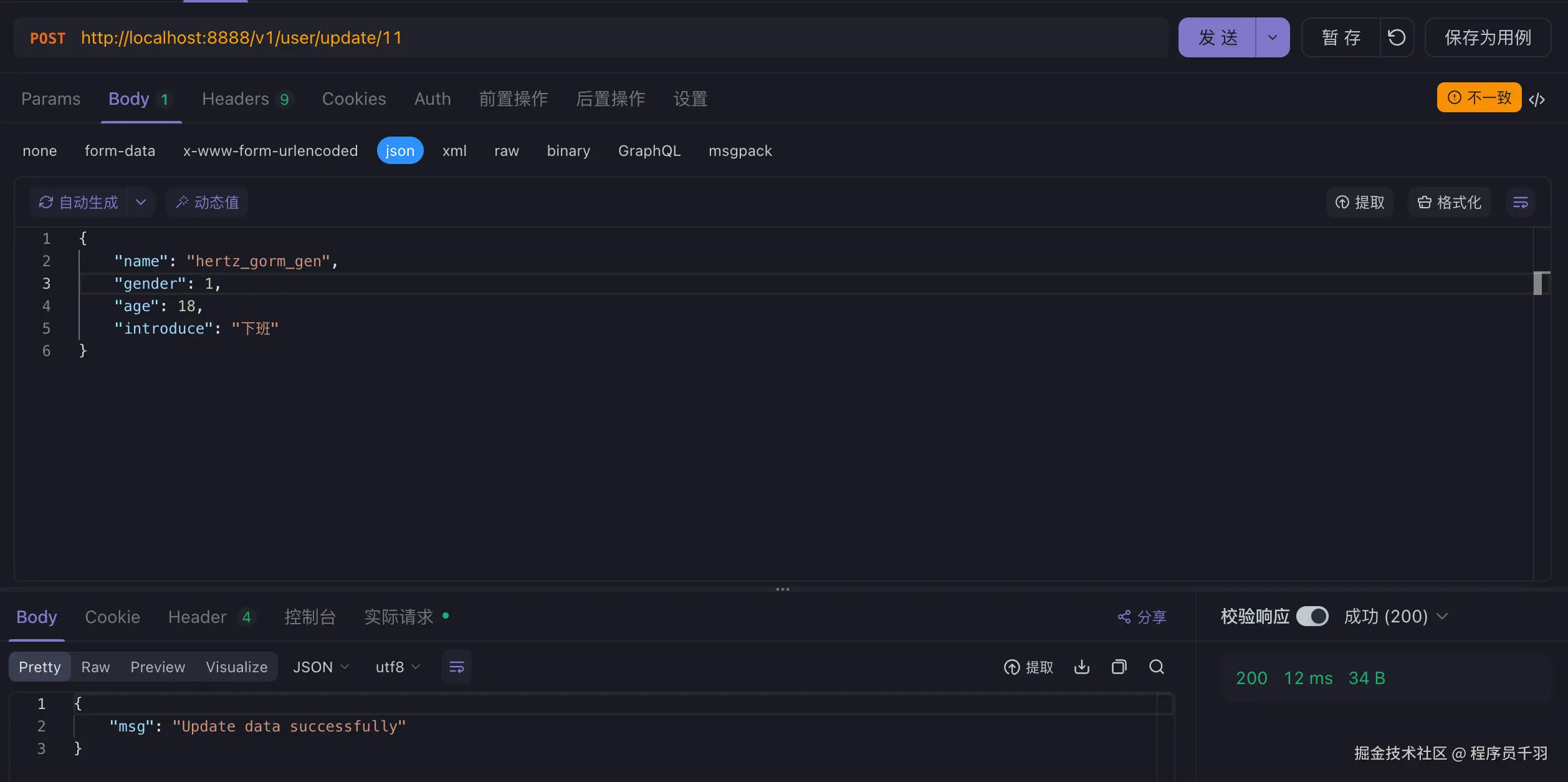The height and width of the screenshot is (782, 1568).
Task: Select the form-data body type
Action: coord(120,150)
